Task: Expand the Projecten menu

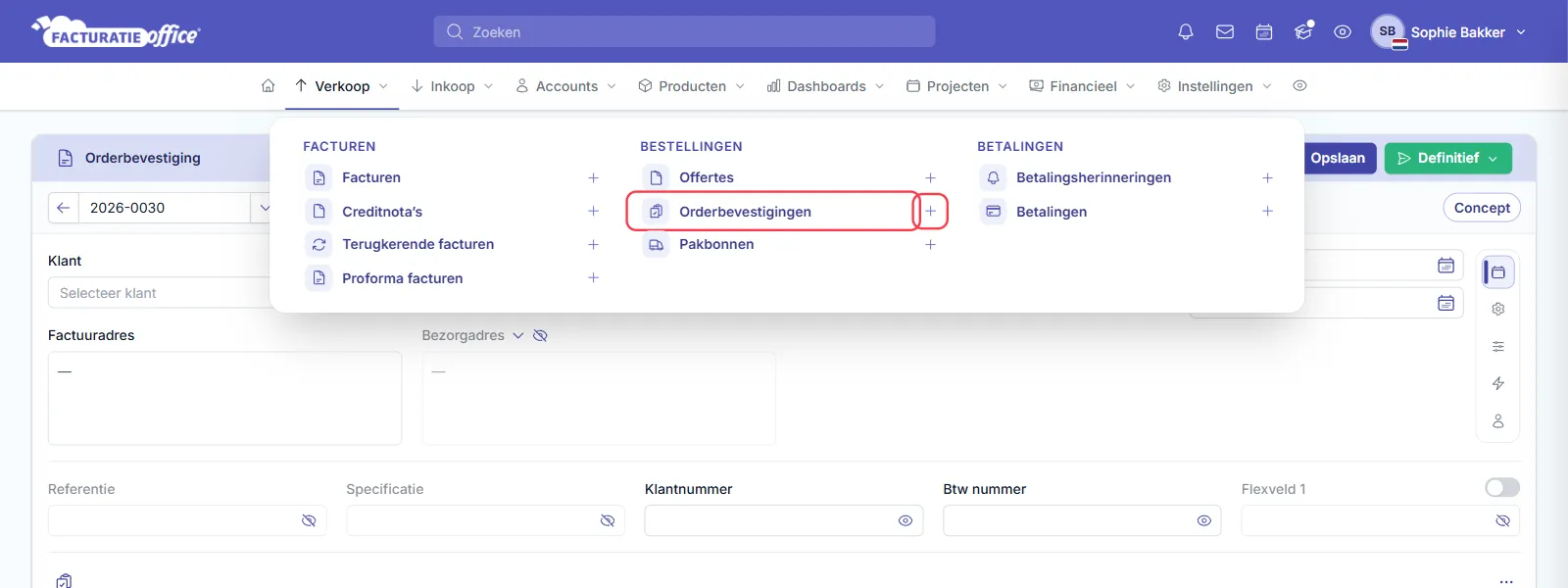Action: (957, 86)
